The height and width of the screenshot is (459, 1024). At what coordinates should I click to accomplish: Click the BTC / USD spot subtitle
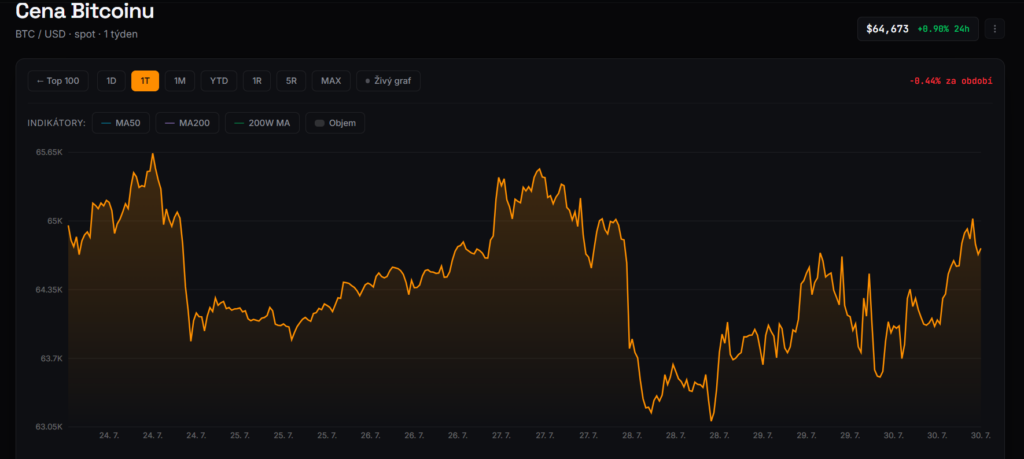click(76, 34)
